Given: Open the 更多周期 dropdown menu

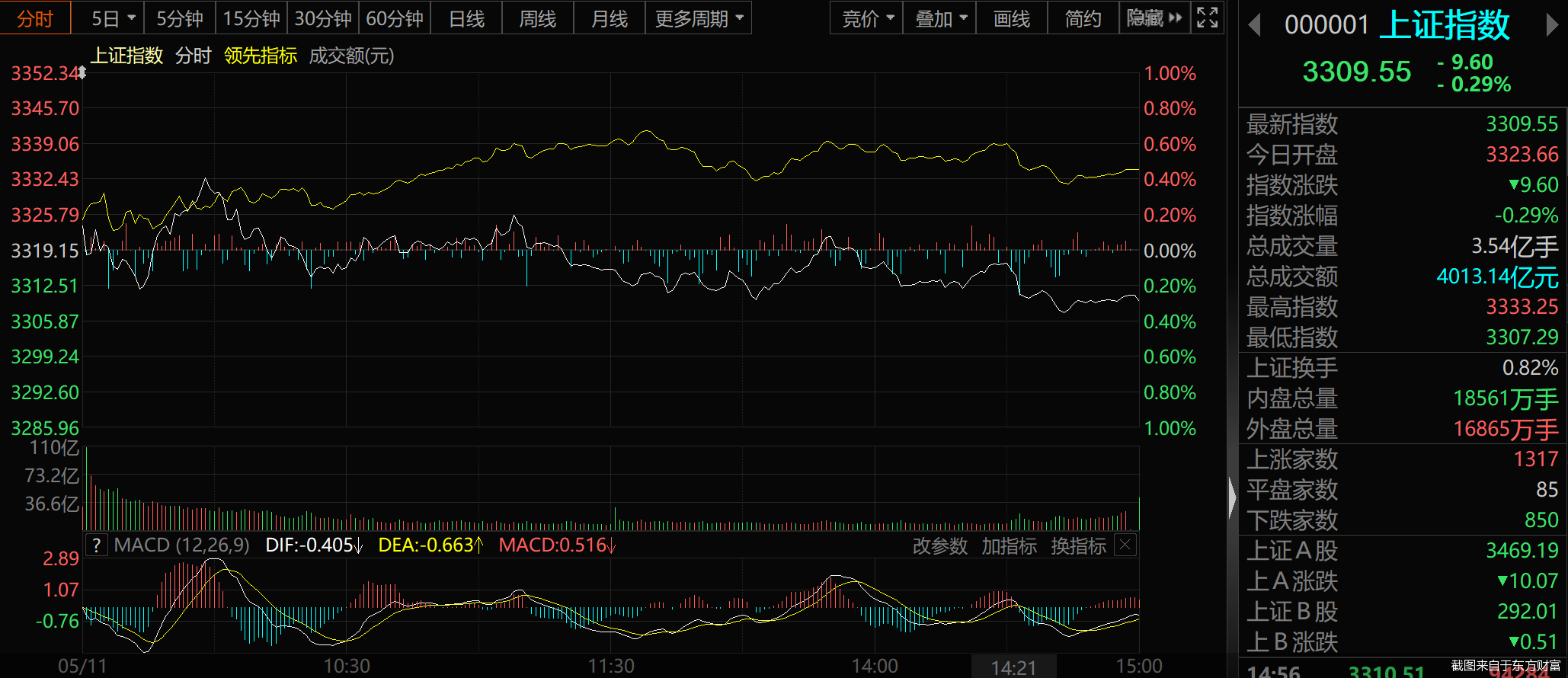Looking at the screenshot, I should click(698, 18).
